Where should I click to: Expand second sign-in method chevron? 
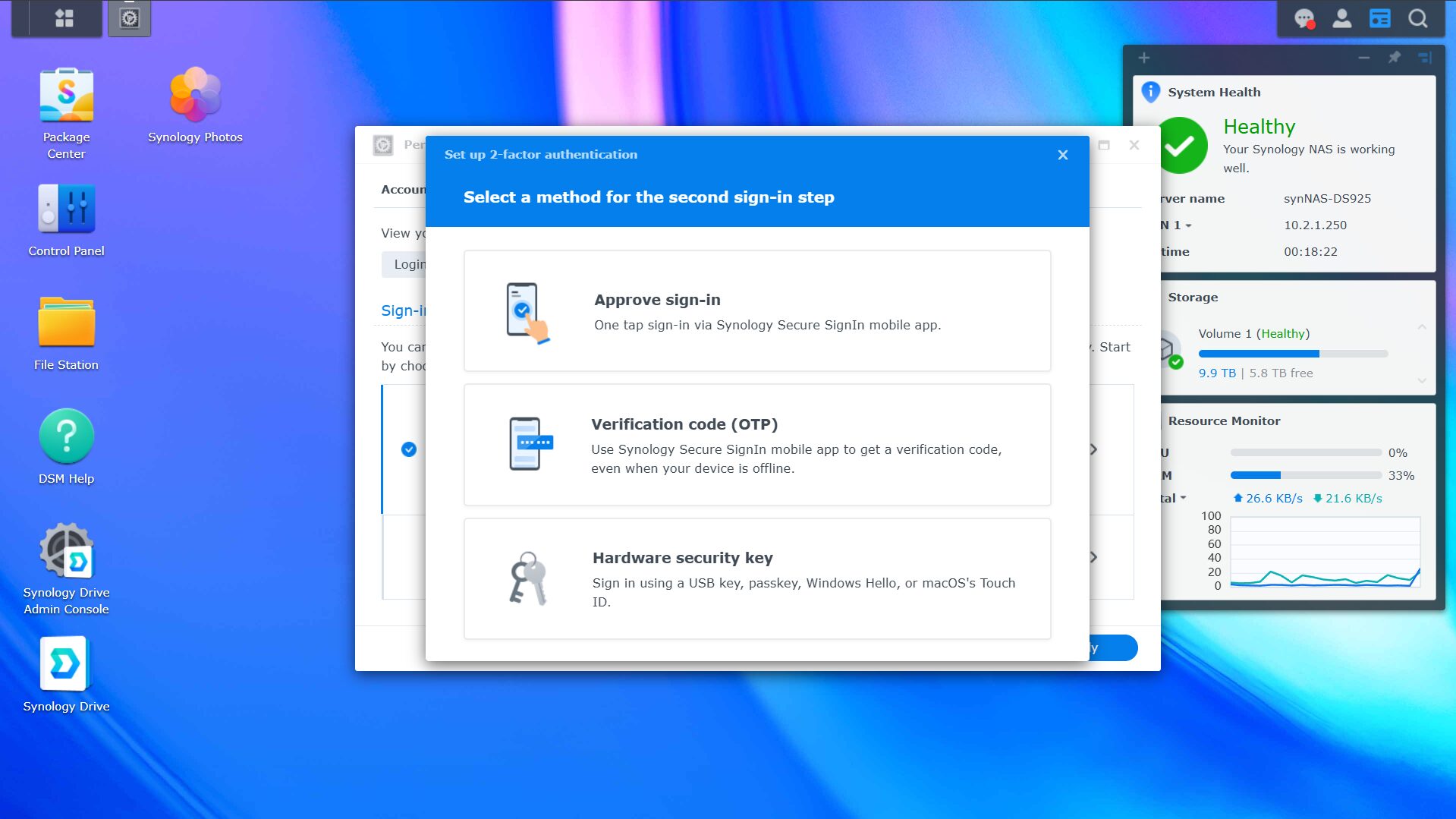pyautogui.click(x=1093, y=557)
